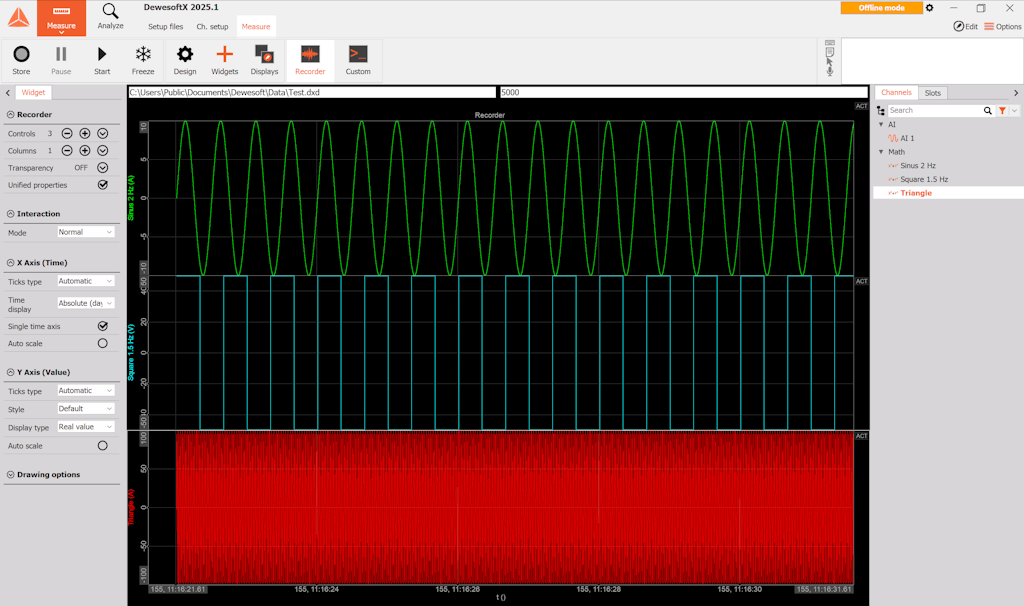Click the channel tree view icon
This screenshot has width=1024, height=606.
click(880, 110)
